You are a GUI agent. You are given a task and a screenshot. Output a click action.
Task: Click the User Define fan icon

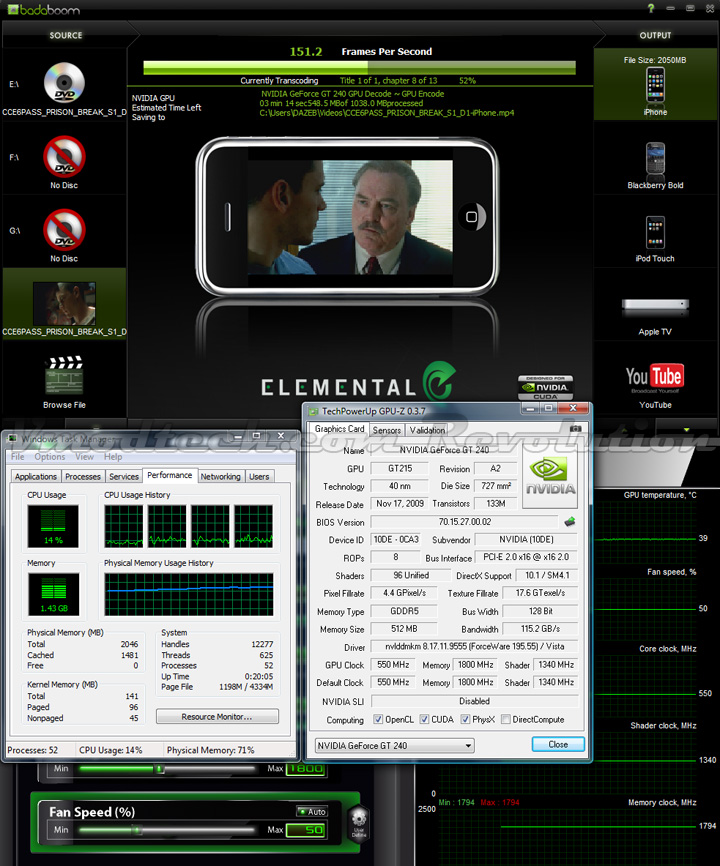pyautogui.click(x=359, y=821)
